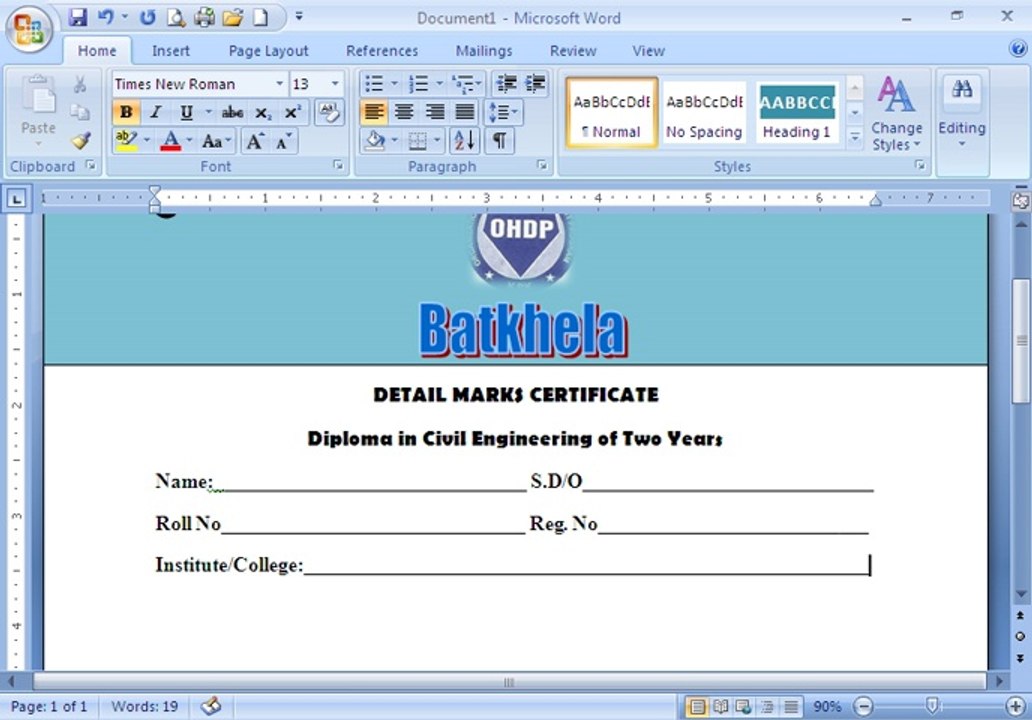The height and width of the screenshot is (720, 1032).
Task: Shrink font size with small A
Action: point(284,141)
